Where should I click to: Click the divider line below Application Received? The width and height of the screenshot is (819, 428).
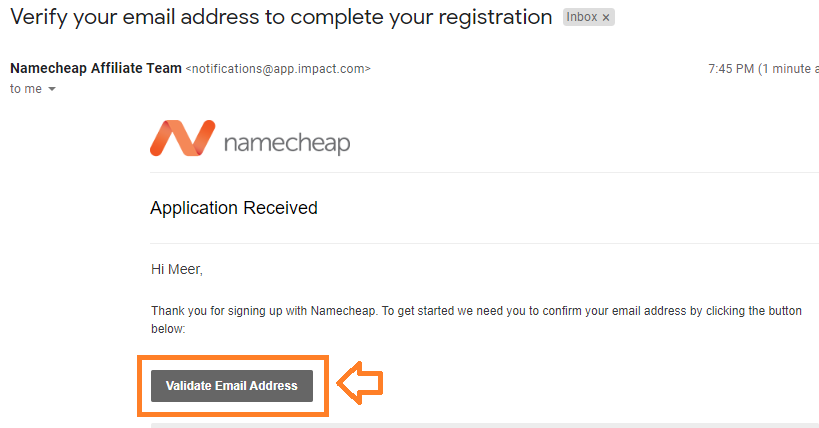click(x=484, y=244)
